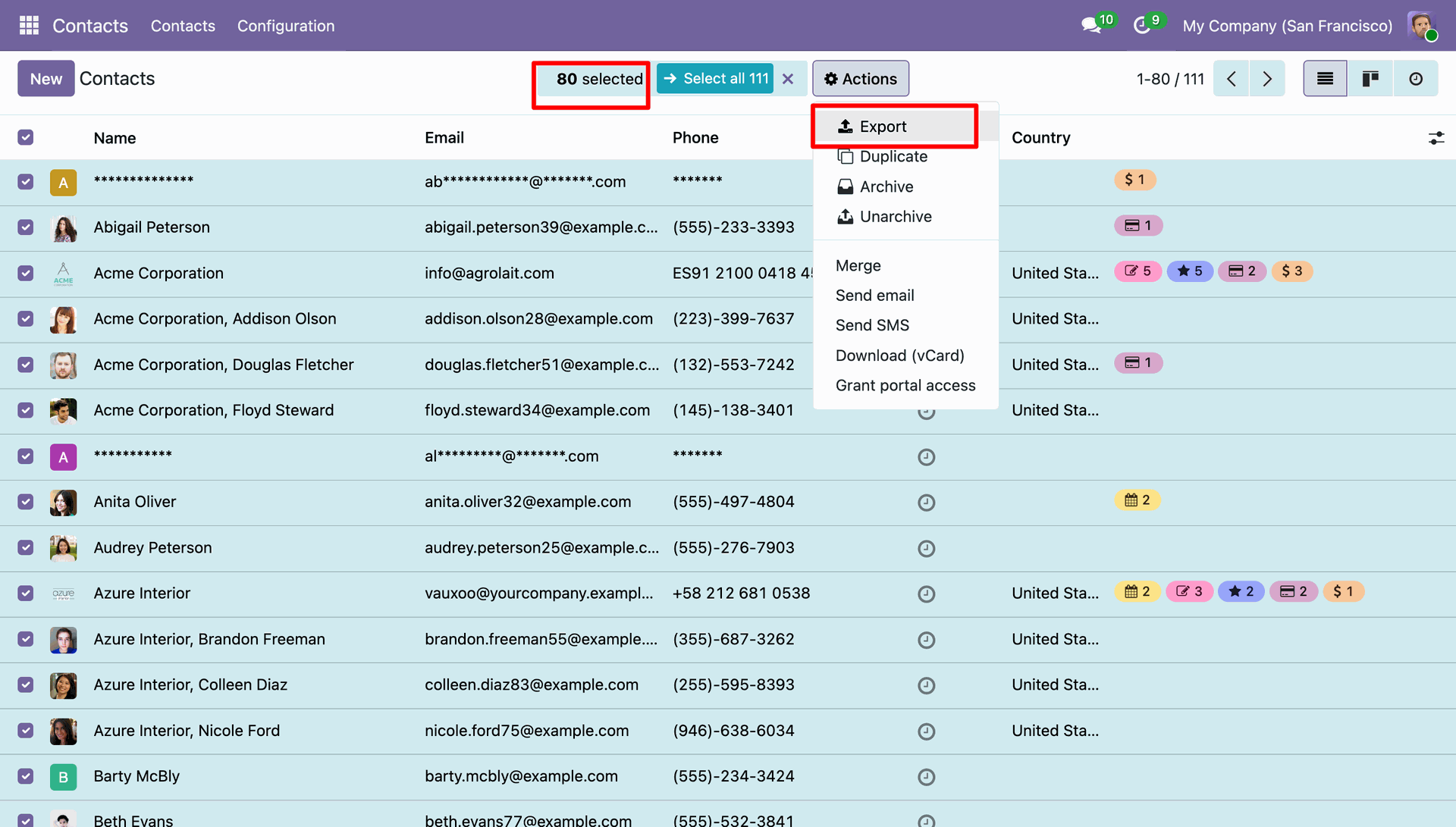Viewport: 1456px width, 827px height.
Task: Click email info@agrolait.com
Action: tap(489, 273)
